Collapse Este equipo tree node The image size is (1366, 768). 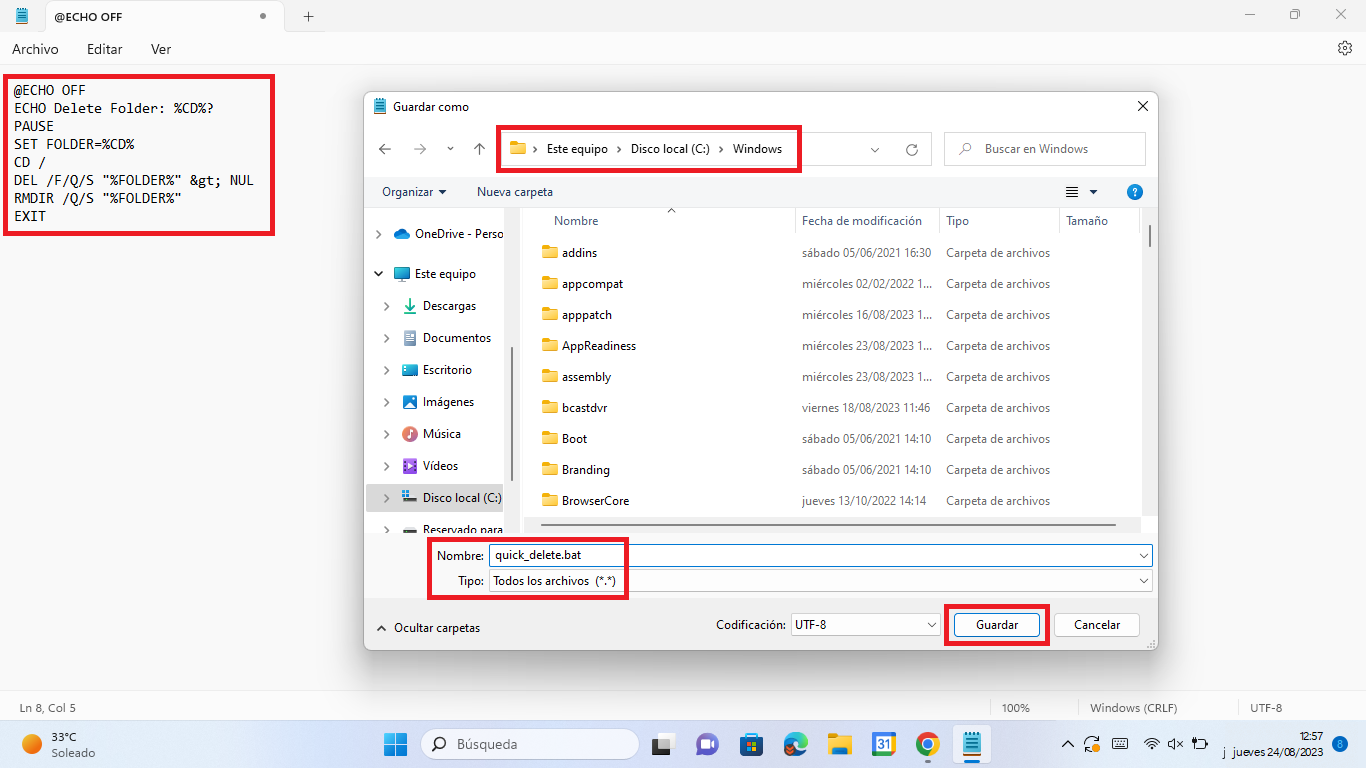pyautogui.click(x=378, y=274)
